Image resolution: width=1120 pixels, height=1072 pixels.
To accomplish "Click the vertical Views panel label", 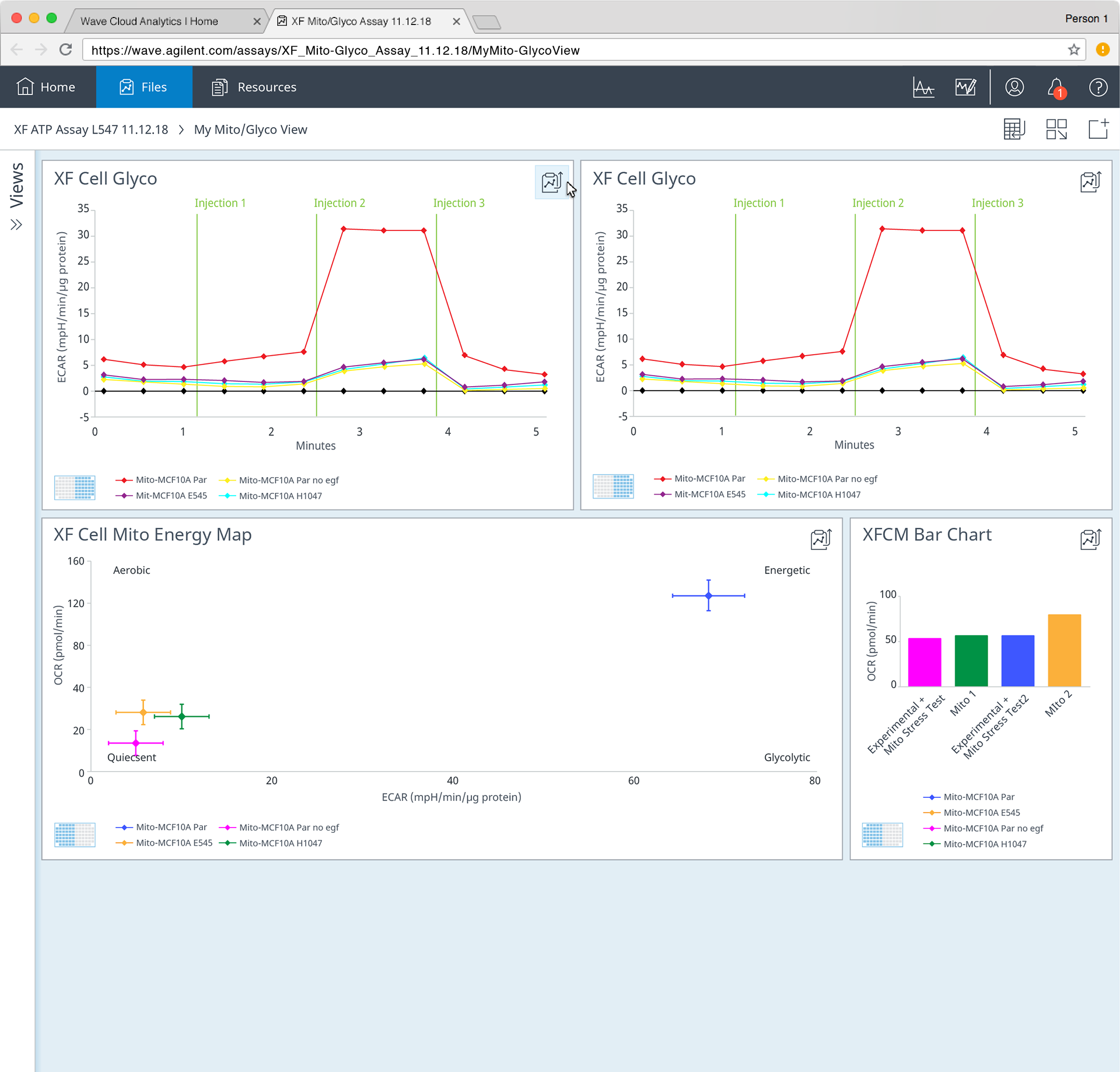I will [16, 185].
